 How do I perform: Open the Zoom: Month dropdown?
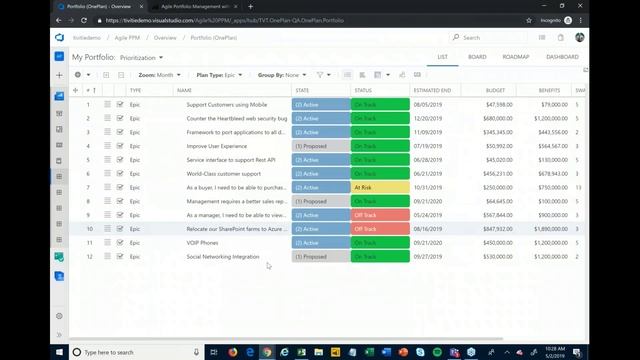pos(159,75)
